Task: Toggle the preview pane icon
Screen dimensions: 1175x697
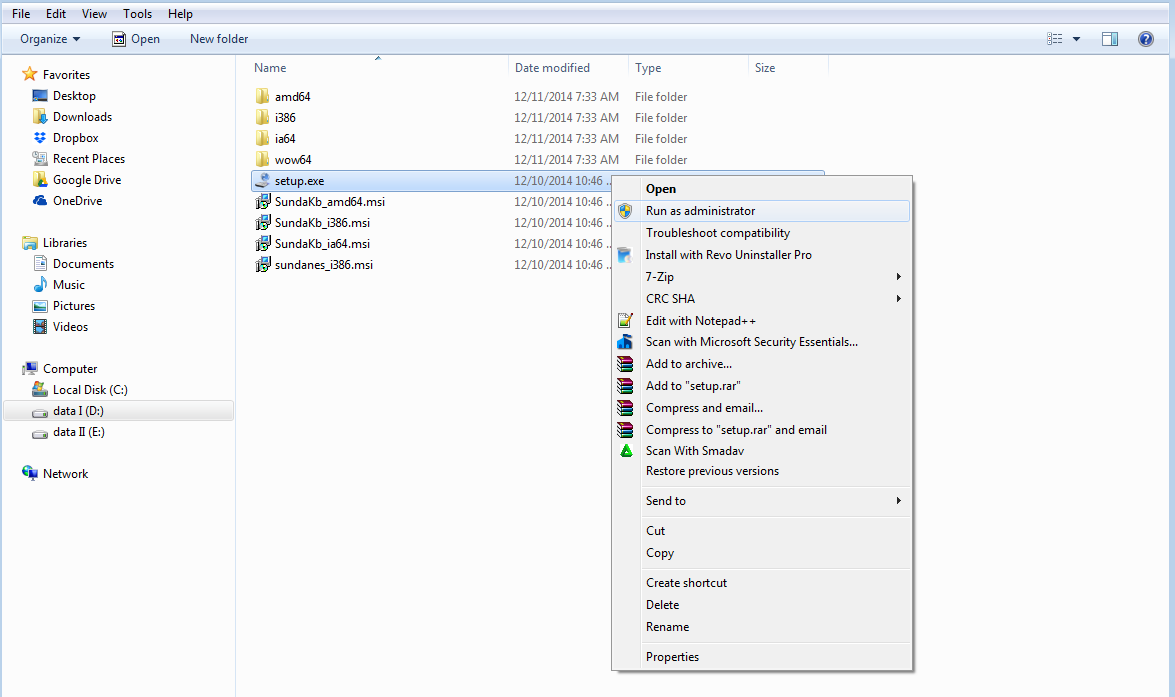Action: tap(1110, 39)
